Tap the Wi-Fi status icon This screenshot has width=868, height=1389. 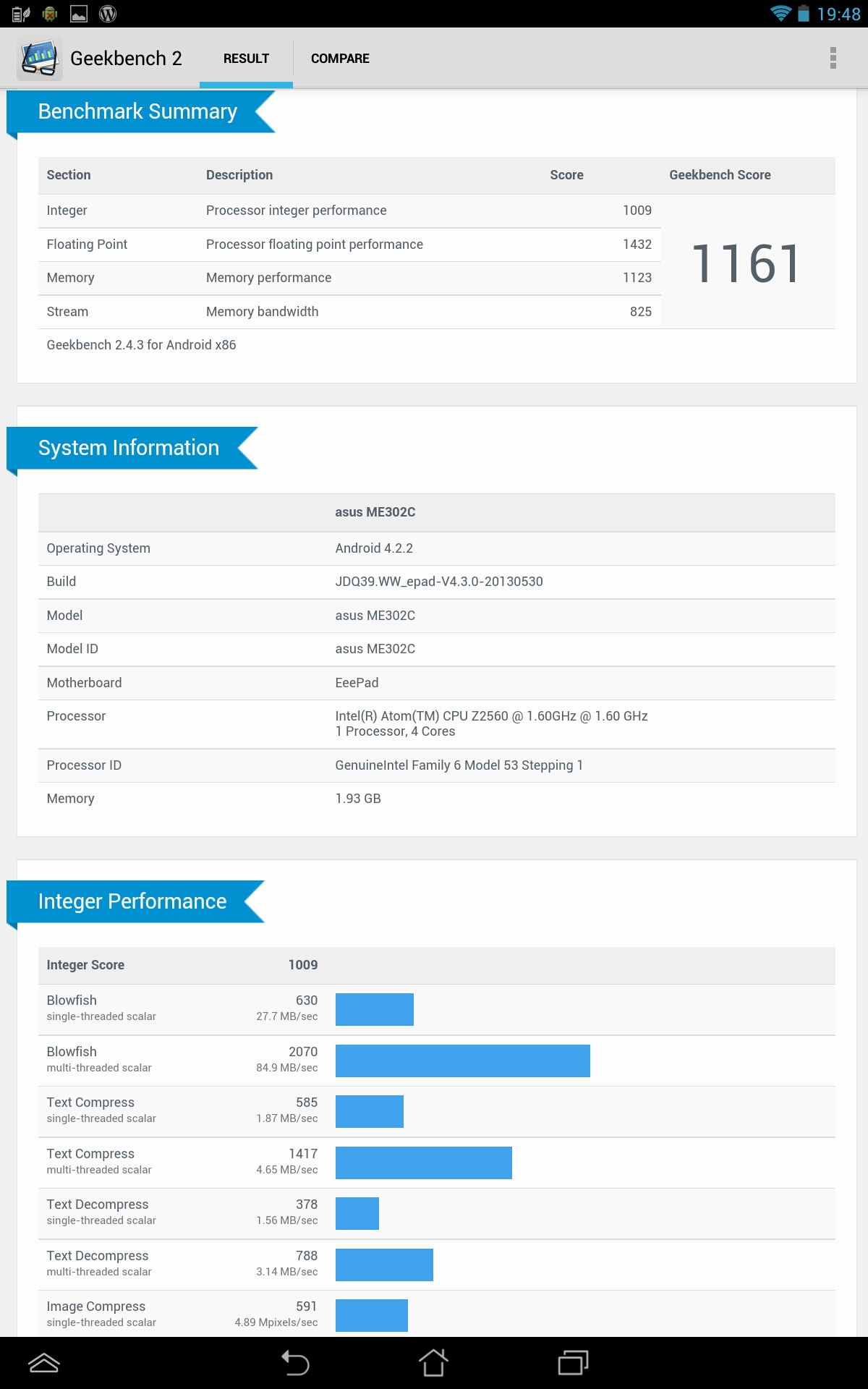pyautogui.click(x=780, y=14)
